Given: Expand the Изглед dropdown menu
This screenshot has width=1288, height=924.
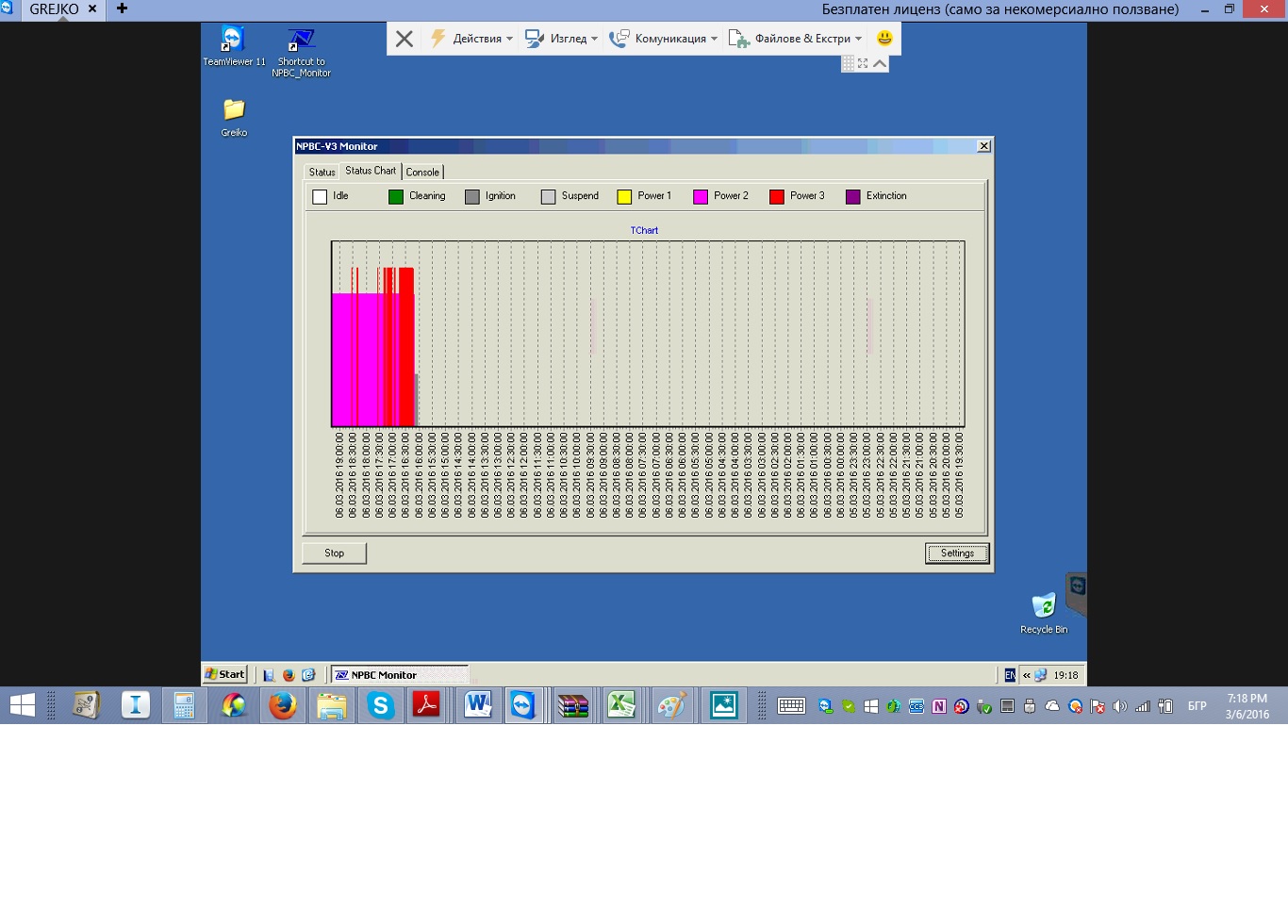Looking at the screenshot, I should tap(562, 39).
